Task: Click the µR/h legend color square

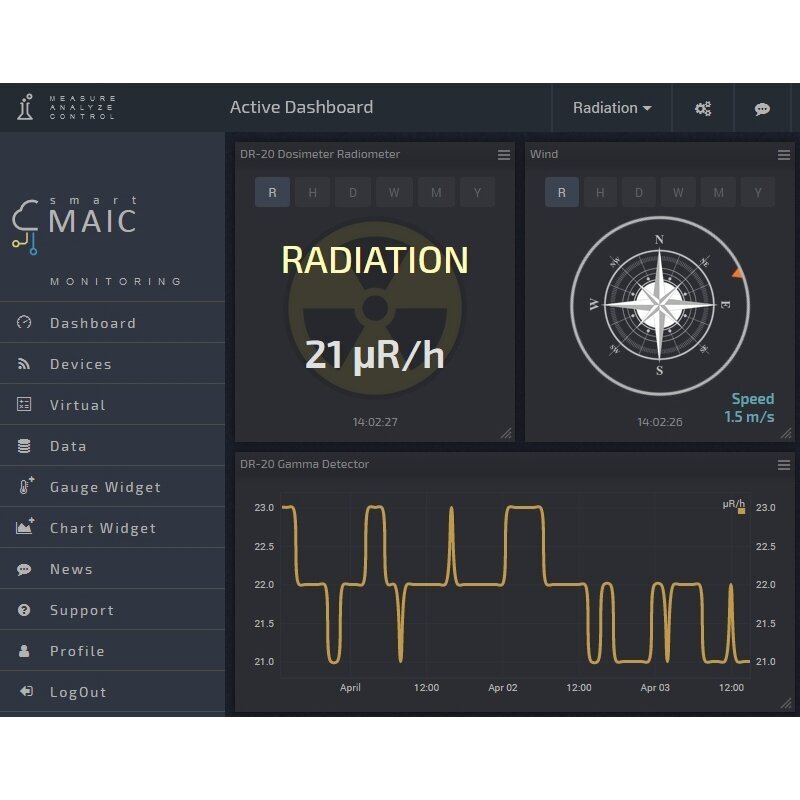Action: 741,511
